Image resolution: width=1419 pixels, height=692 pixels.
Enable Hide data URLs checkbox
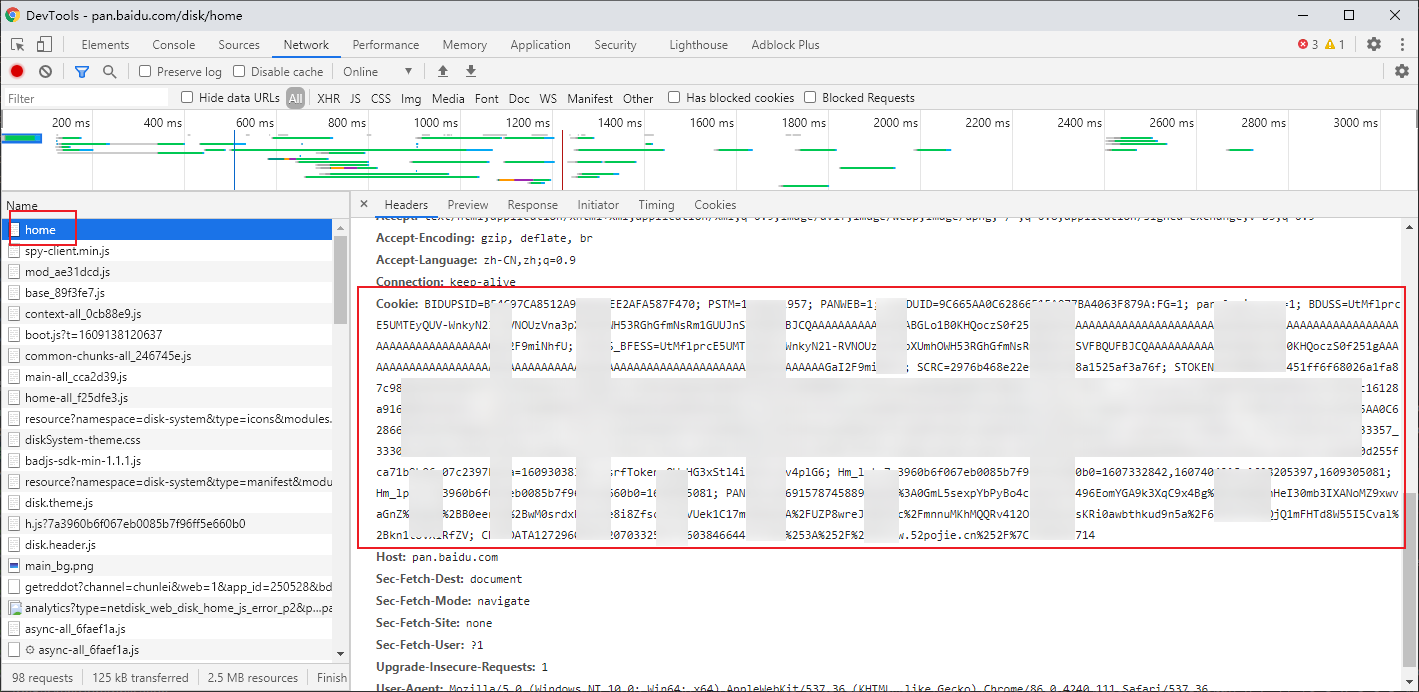point(187,97)
